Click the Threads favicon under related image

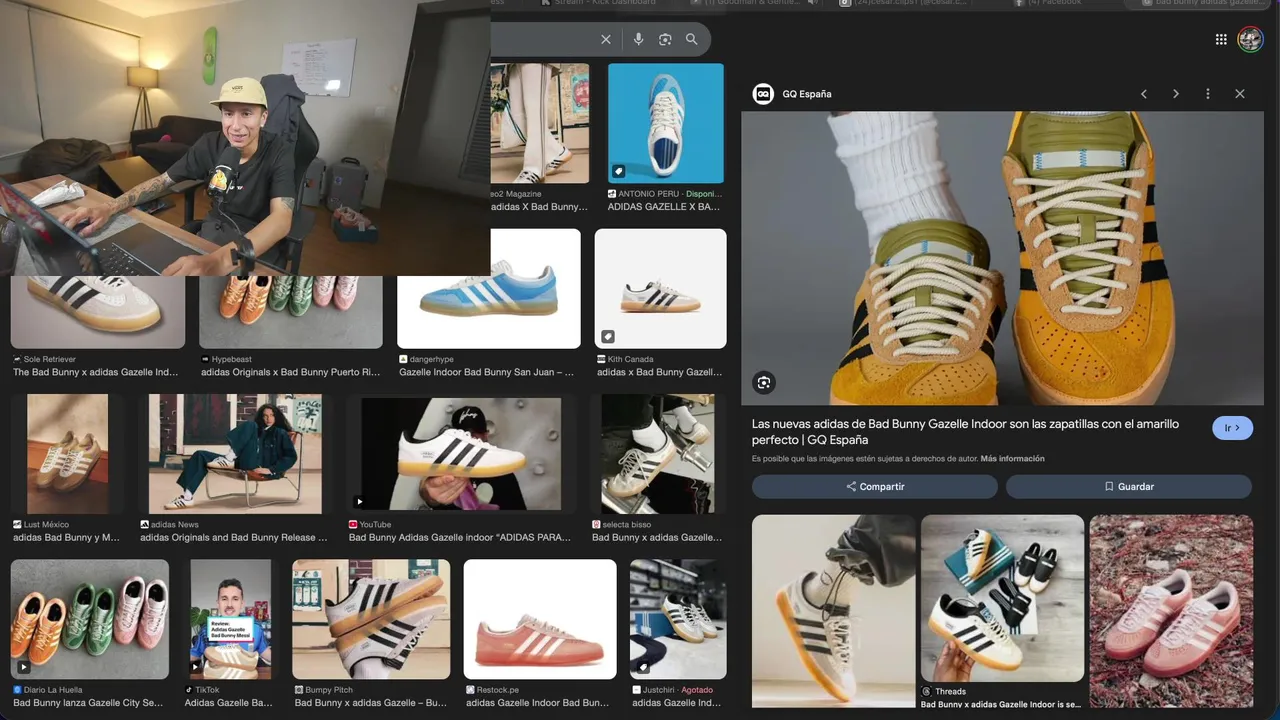(x=926, y=691)
